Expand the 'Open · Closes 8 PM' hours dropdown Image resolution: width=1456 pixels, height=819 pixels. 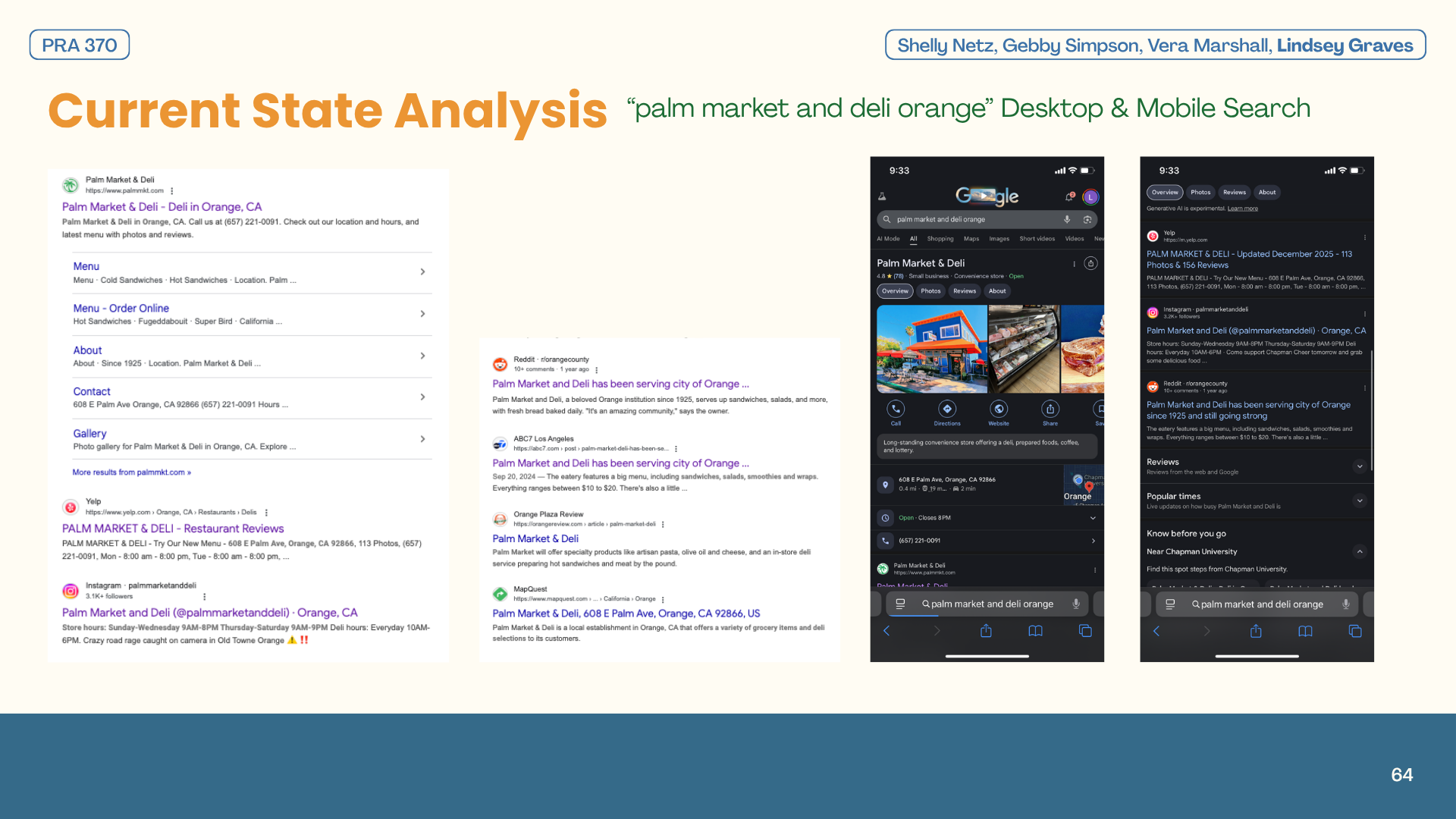click(x=1093, y=518)
